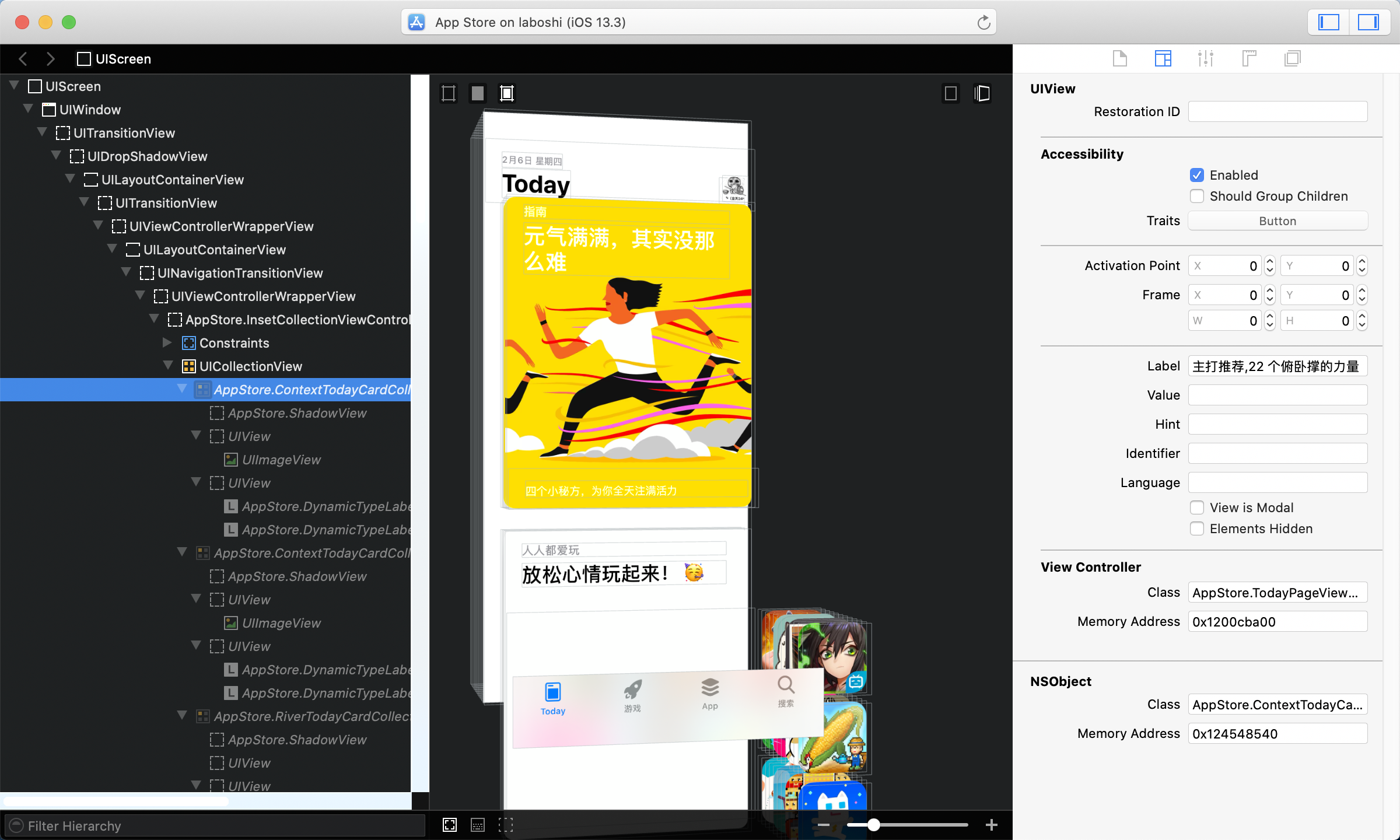1400x840 pixels.
Task: Click the accessibility Label text field
Action: click(1277, 366)
